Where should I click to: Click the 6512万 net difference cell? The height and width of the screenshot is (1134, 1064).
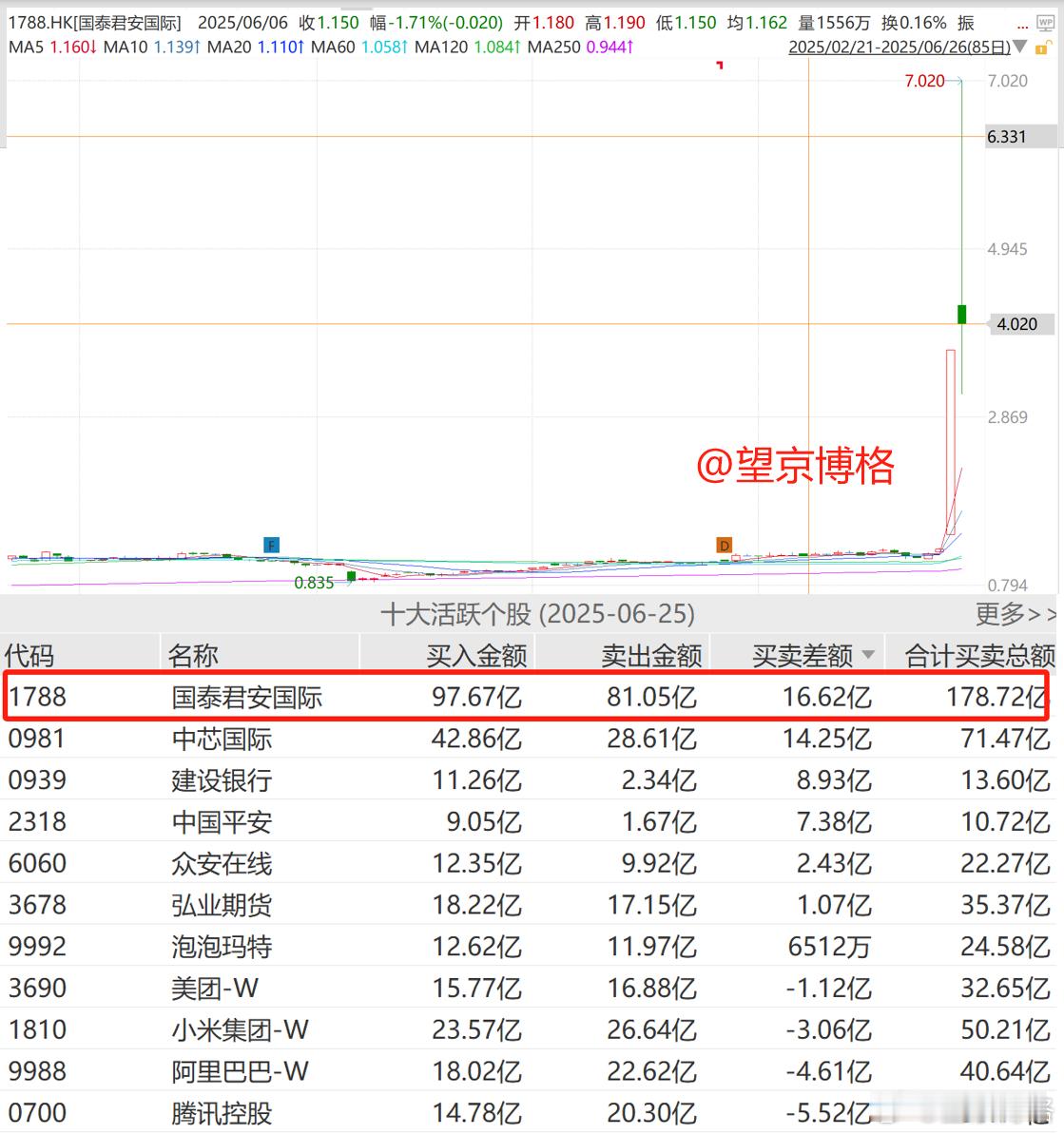click(829, 947)
